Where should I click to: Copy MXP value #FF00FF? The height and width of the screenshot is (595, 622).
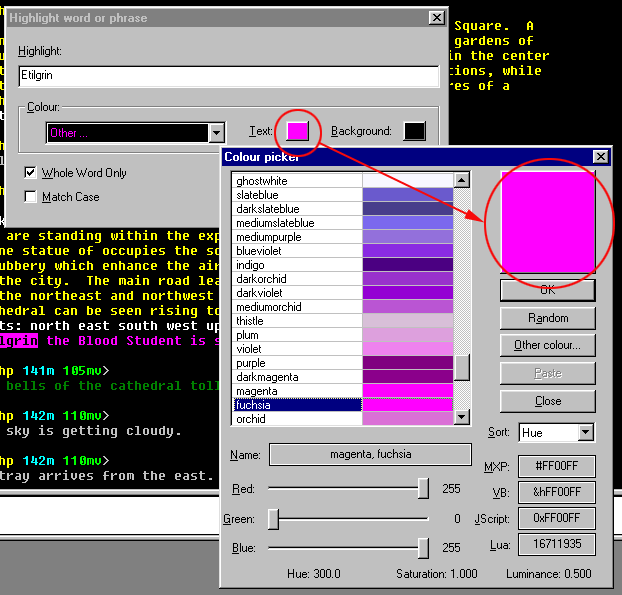point(557,466)
